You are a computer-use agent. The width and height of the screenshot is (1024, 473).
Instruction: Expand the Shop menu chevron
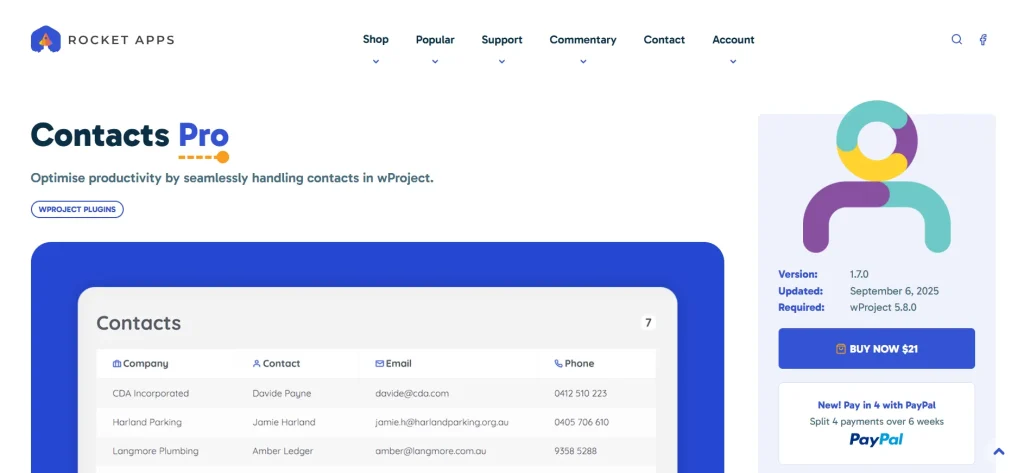point(376,61)
